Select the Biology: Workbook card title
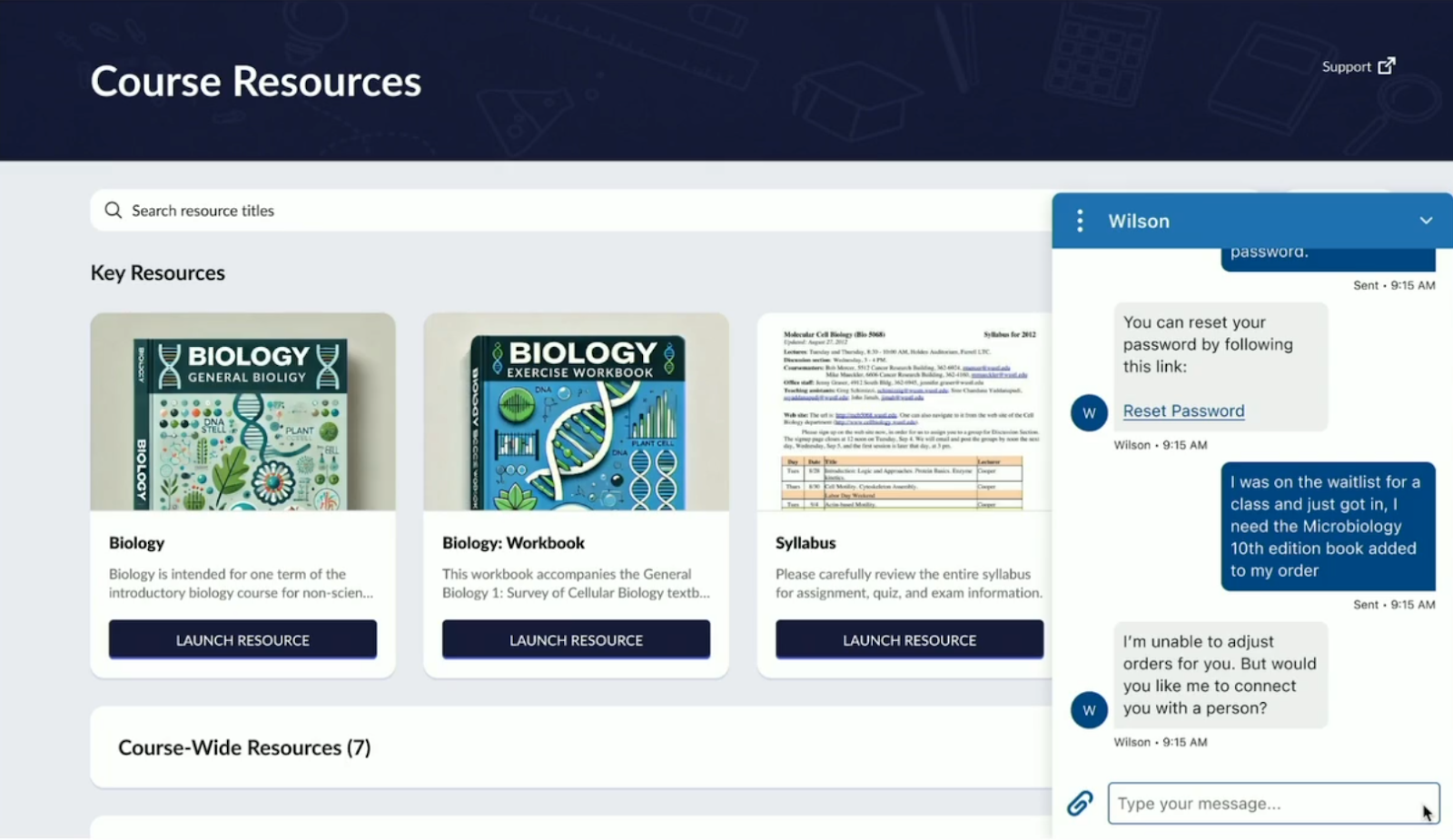The height and width of the screenshot is (840, 1453). click(513, 543)
